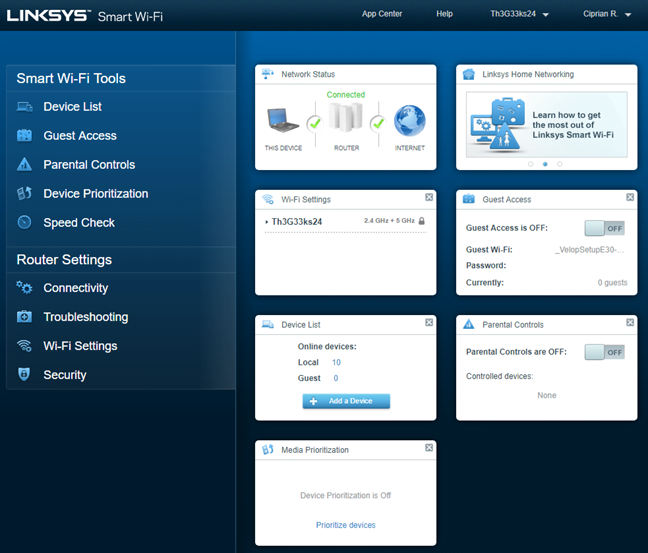The height and width of the screenshot is (553, 648).
Task: Toggle the Guest Access OFF switch
Action: point(604,228)
